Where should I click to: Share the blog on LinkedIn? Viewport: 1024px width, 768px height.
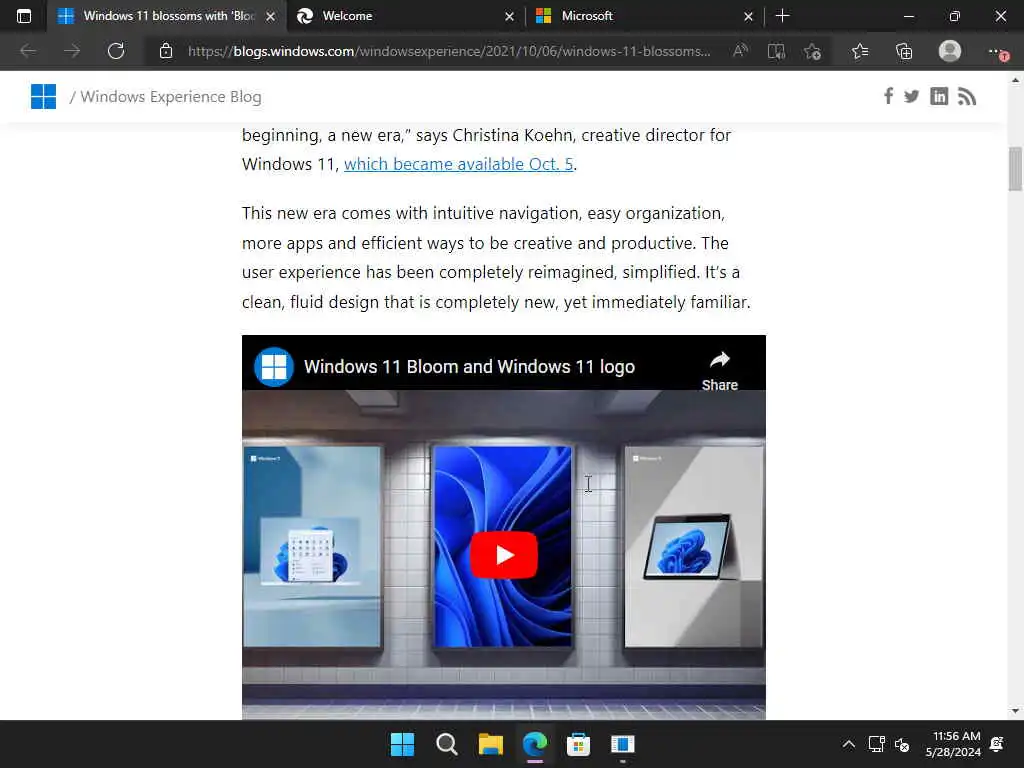(939, 97)
